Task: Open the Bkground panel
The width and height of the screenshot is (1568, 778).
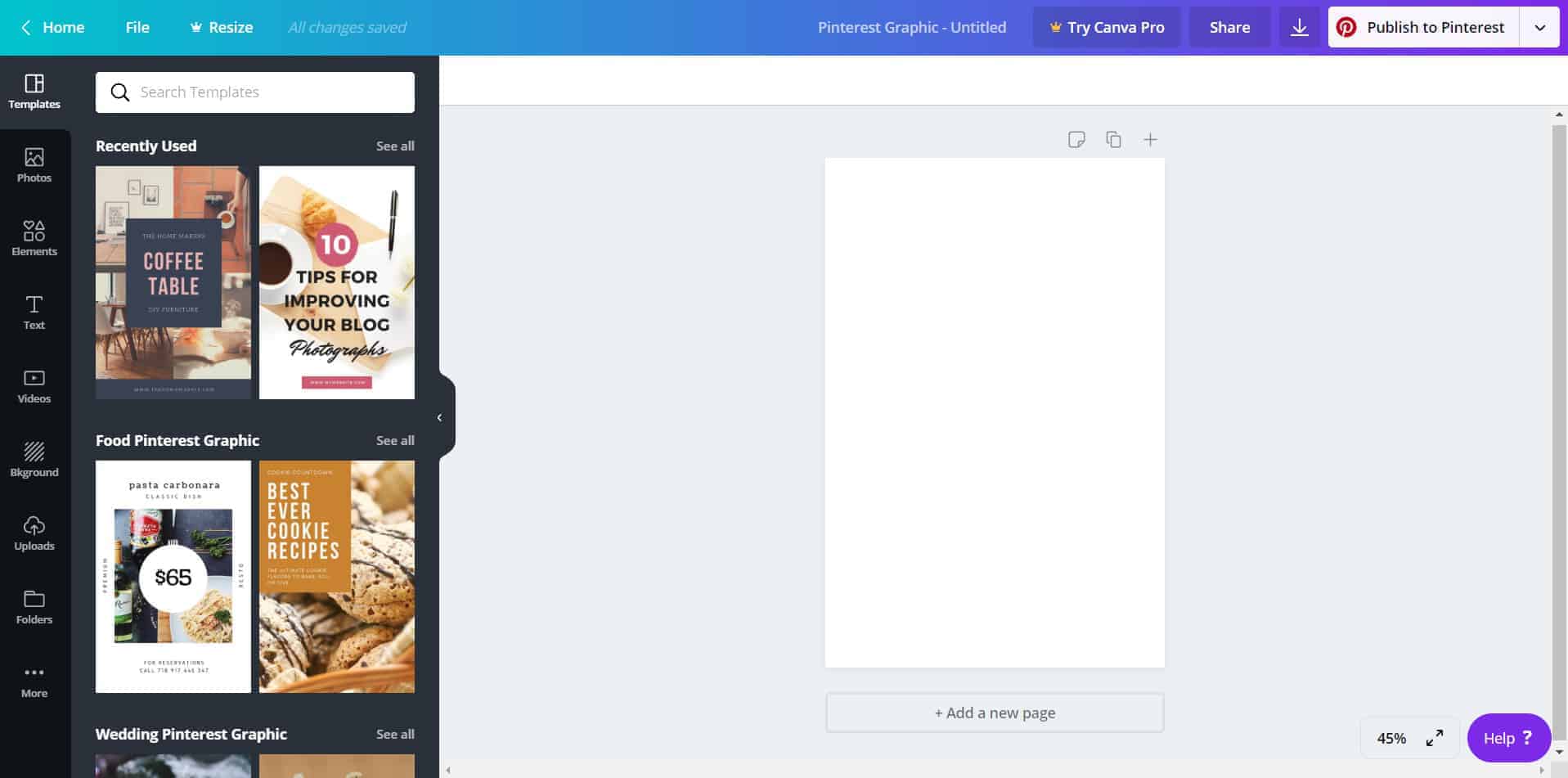Action: [34, 460]
